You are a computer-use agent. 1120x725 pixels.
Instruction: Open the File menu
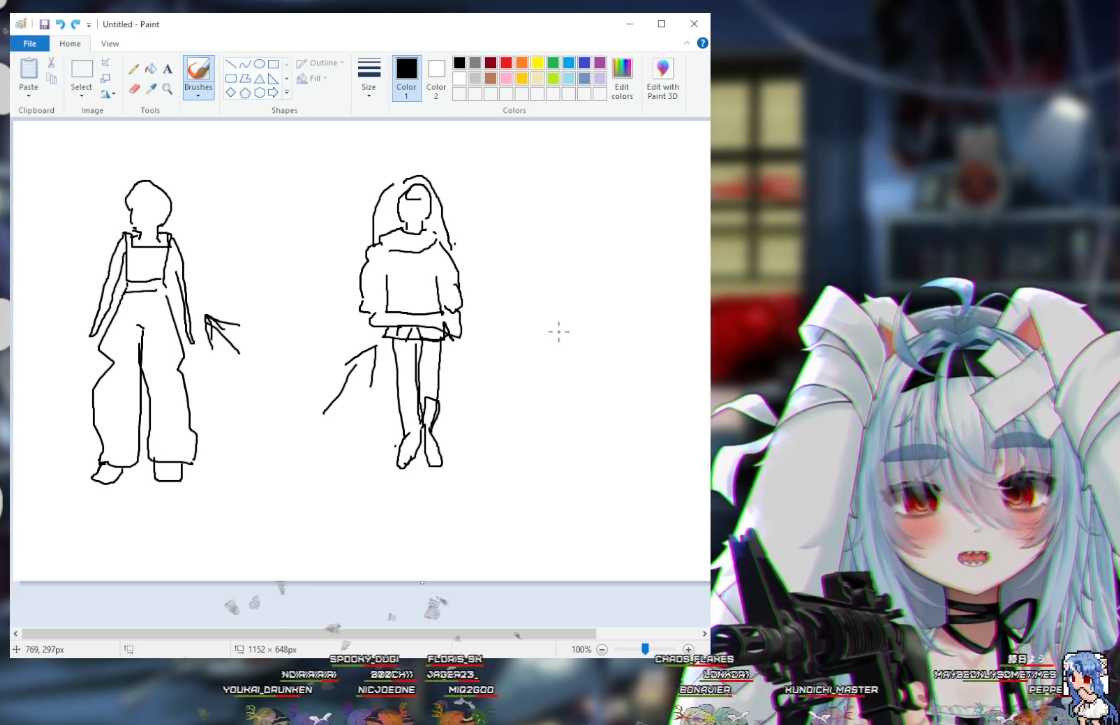coord(30,44)
